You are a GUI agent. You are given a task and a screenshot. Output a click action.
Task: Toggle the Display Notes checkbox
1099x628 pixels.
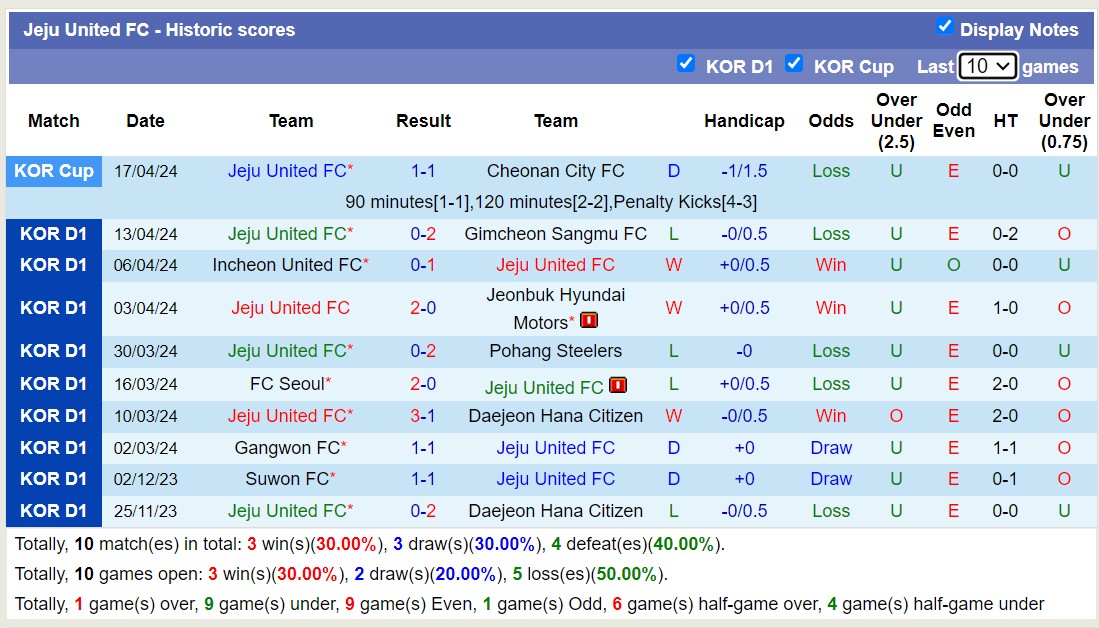[944, 27]
